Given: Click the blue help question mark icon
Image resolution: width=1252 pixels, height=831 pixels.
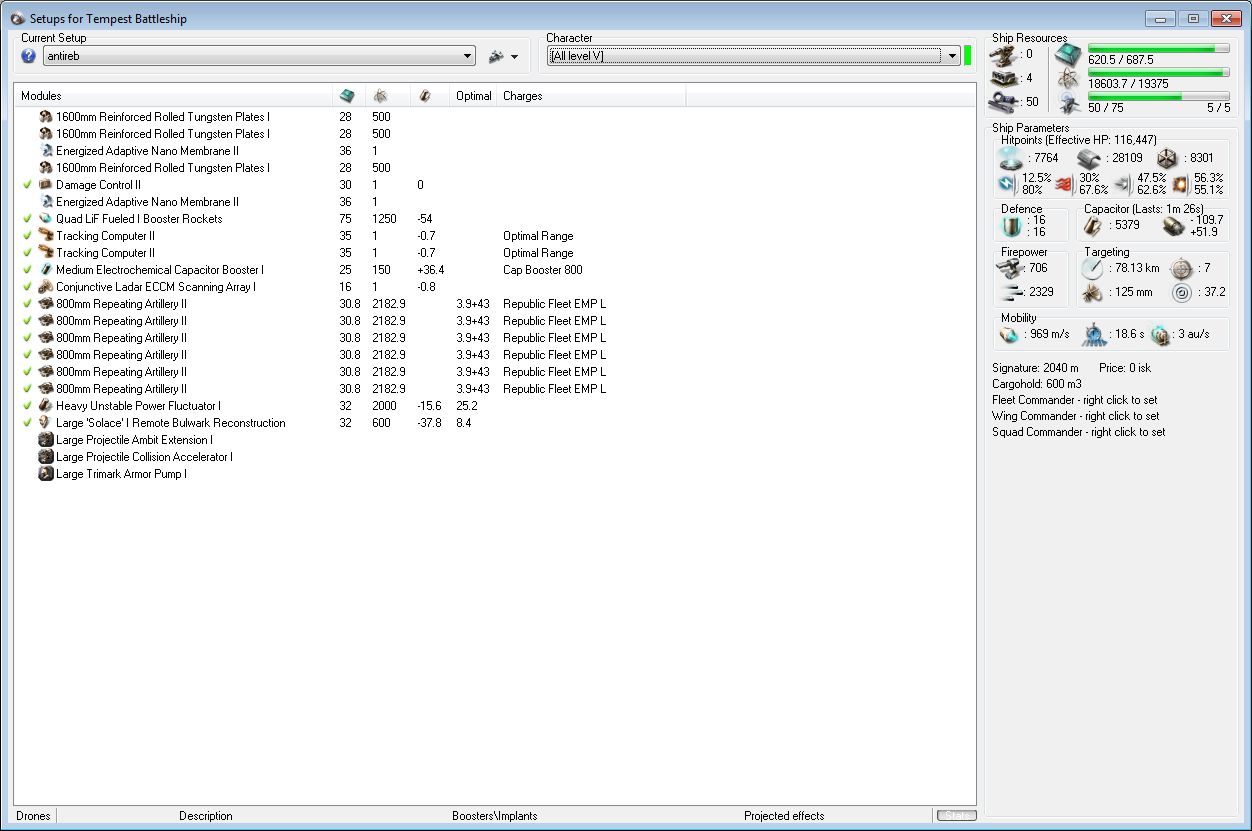Looking at the screenshot, I should pos(28,57).
